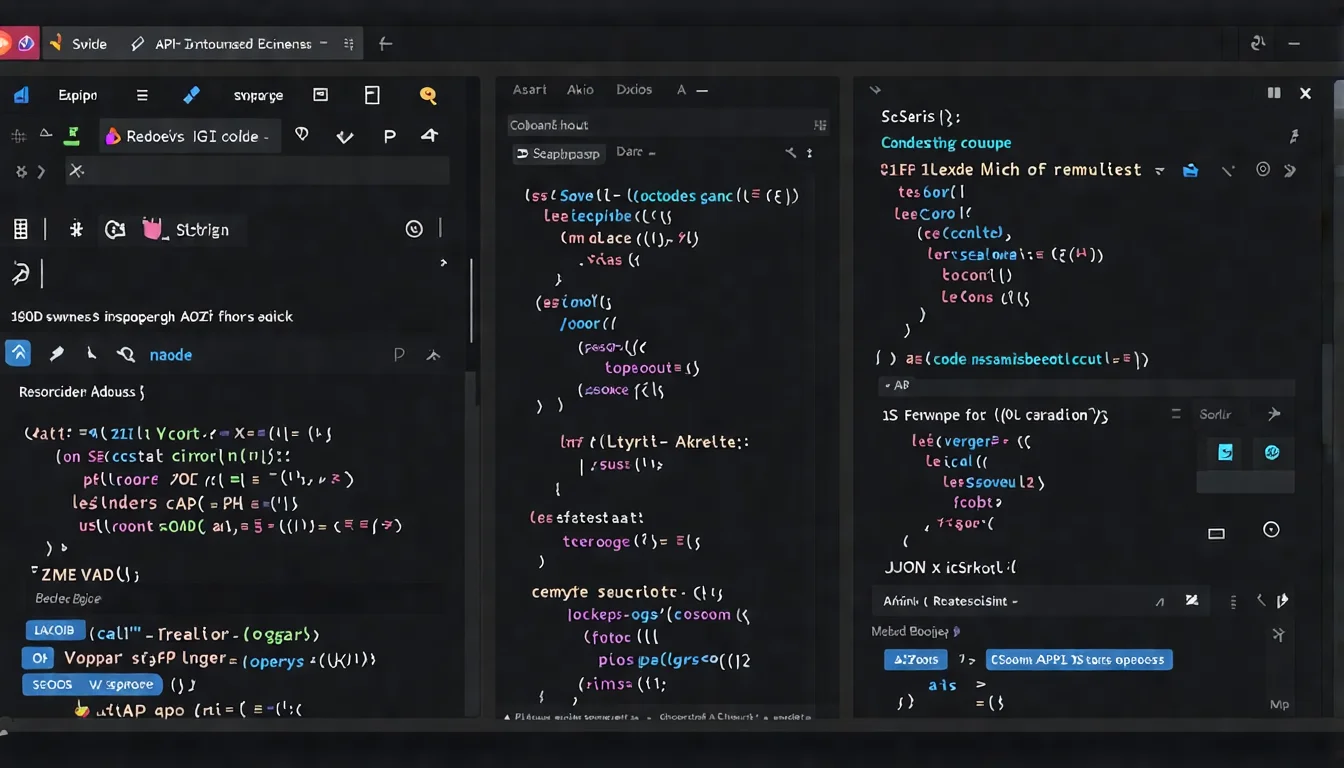Click the Condesting couupe link
Screen dimensions: 1344x768
click(946, 143)
